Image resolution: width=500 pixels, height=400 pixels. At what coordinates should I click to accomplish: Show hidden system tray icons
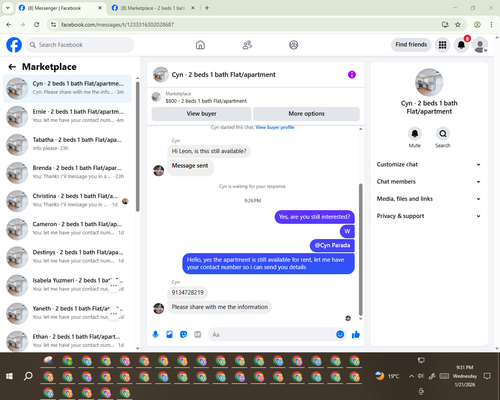click(412, 376)
